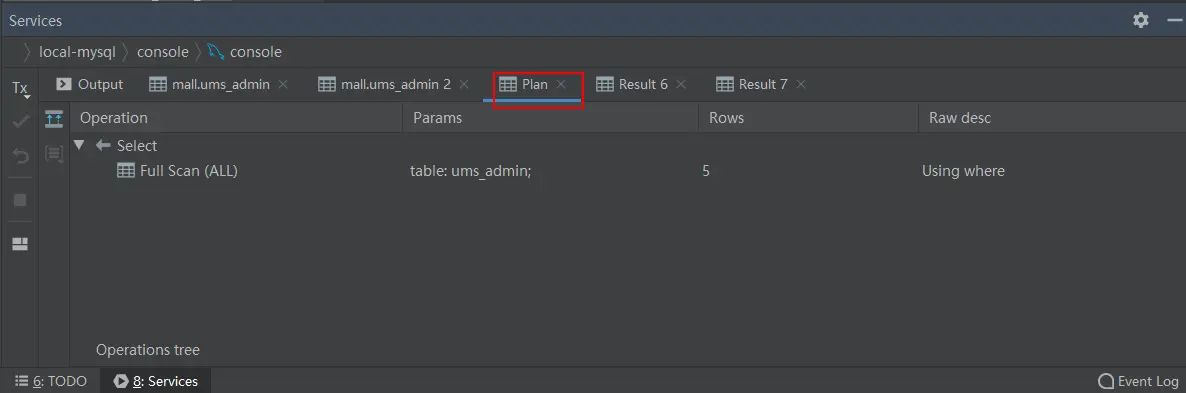Open the mall.ums_admin 2 tab
Viewport: 1186px width, 393px height.
[x=384, y=85]
